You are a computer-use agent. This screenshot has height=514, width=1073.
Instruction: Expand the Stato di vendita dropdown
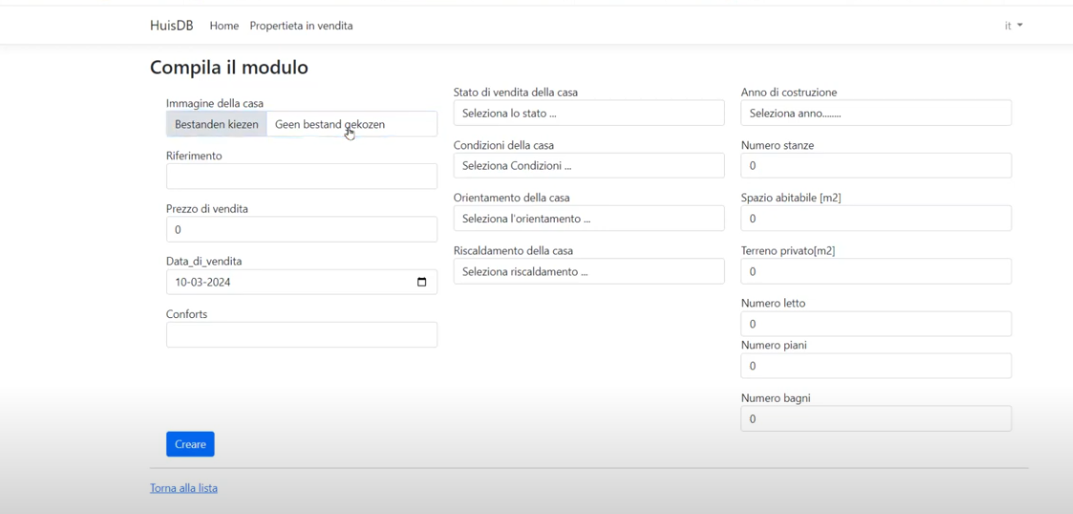click(588, 113)
